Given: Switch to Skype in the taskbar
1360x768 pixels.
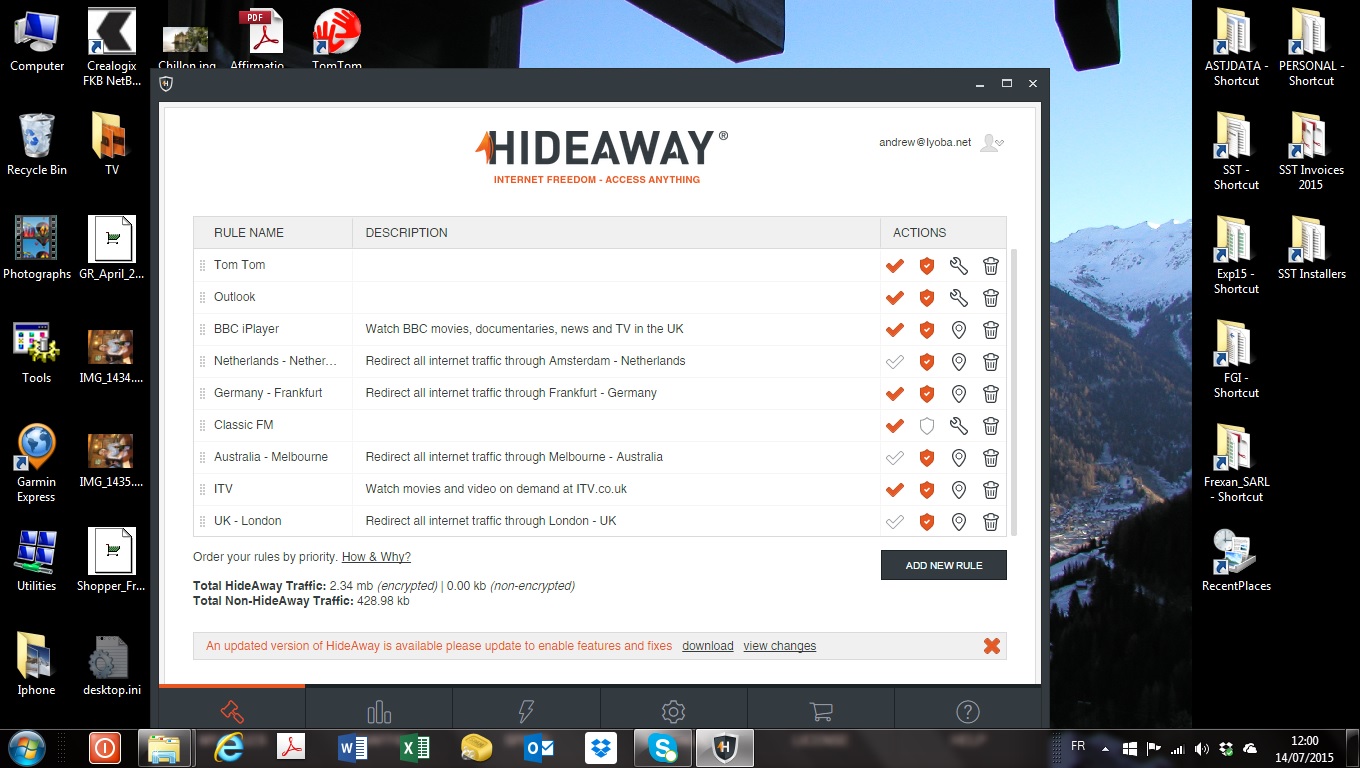Looking at the screenshot, I should point(662,748).
